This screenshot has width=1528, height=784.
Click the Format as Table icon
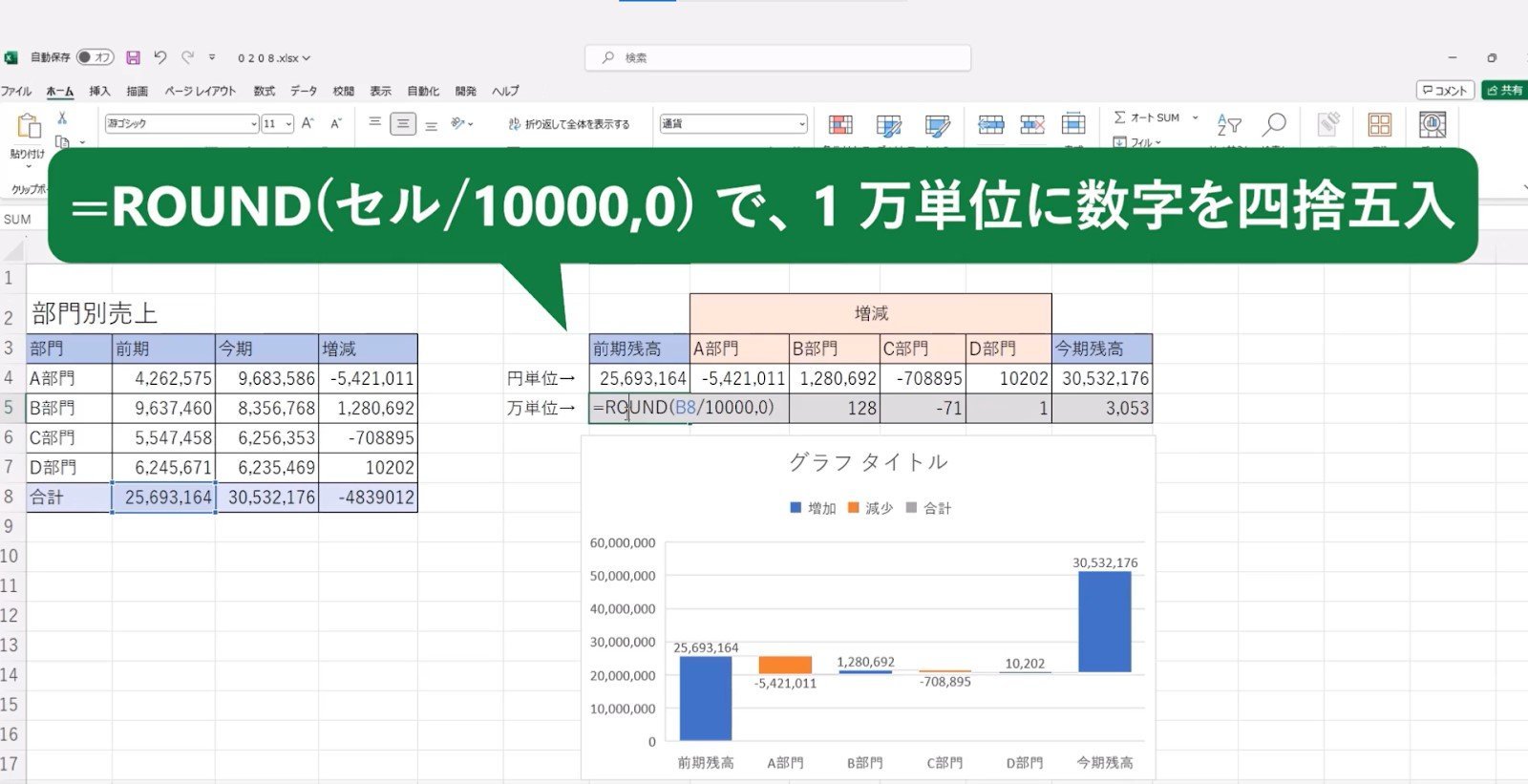[x=889, y=125]
